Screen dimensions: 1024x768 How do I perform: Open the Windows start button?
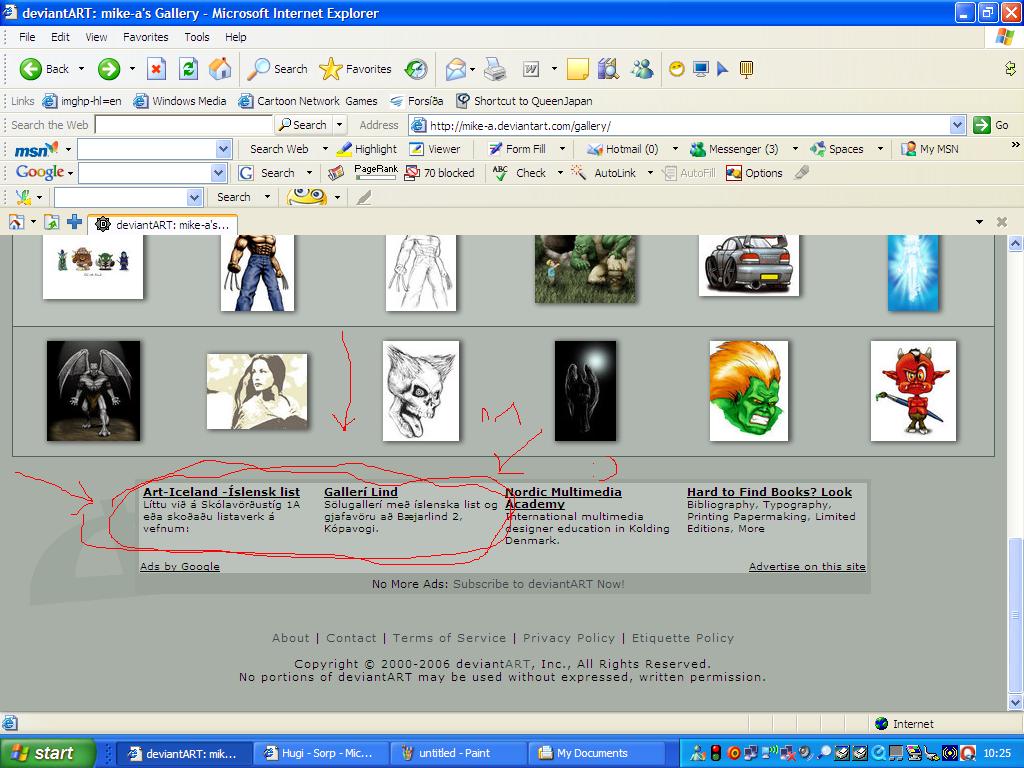pyautogui.click(x=48, y=753)
